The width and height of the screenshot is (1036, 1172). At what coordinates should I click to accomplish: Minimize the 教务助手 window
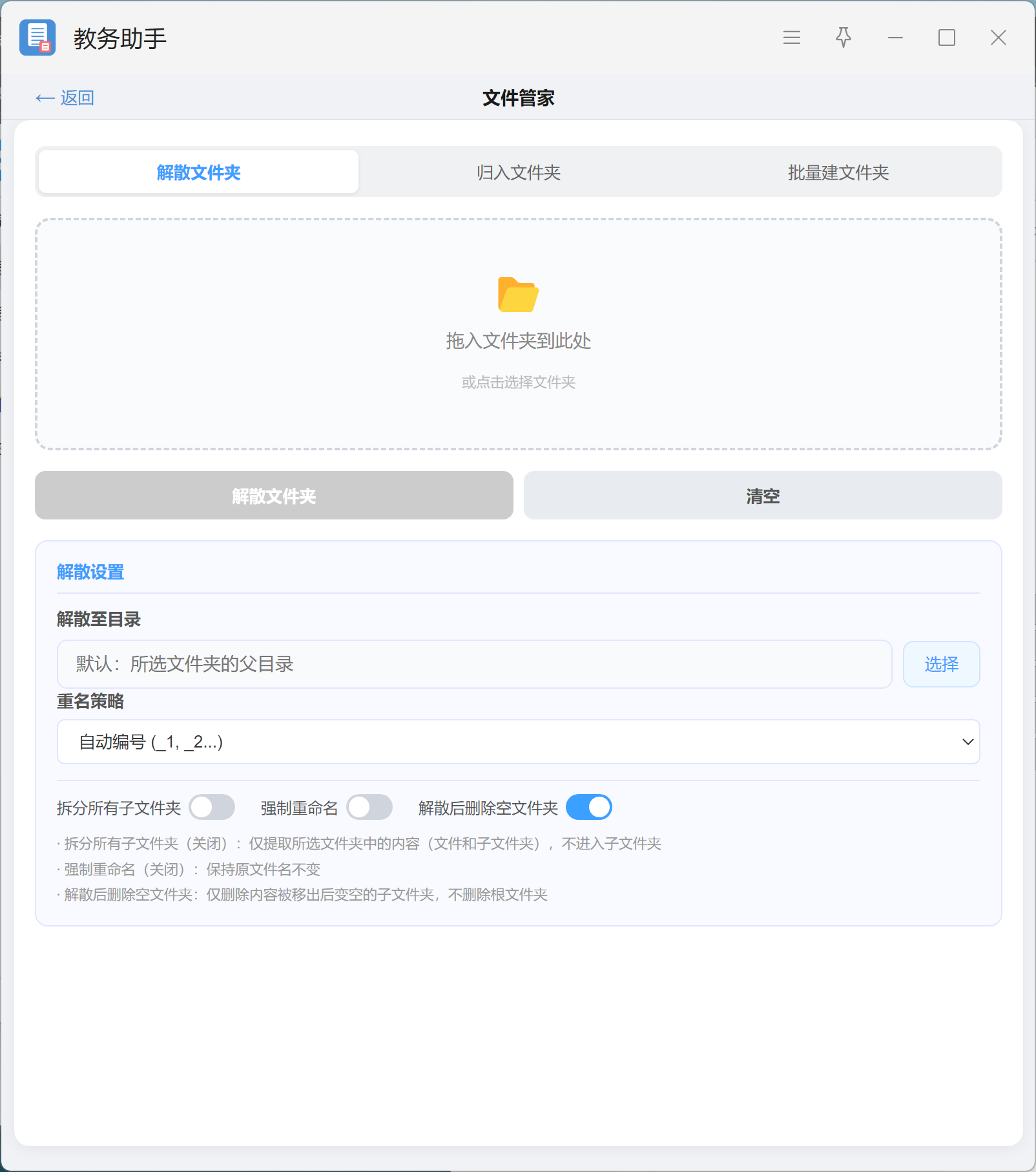pos(895,38)
